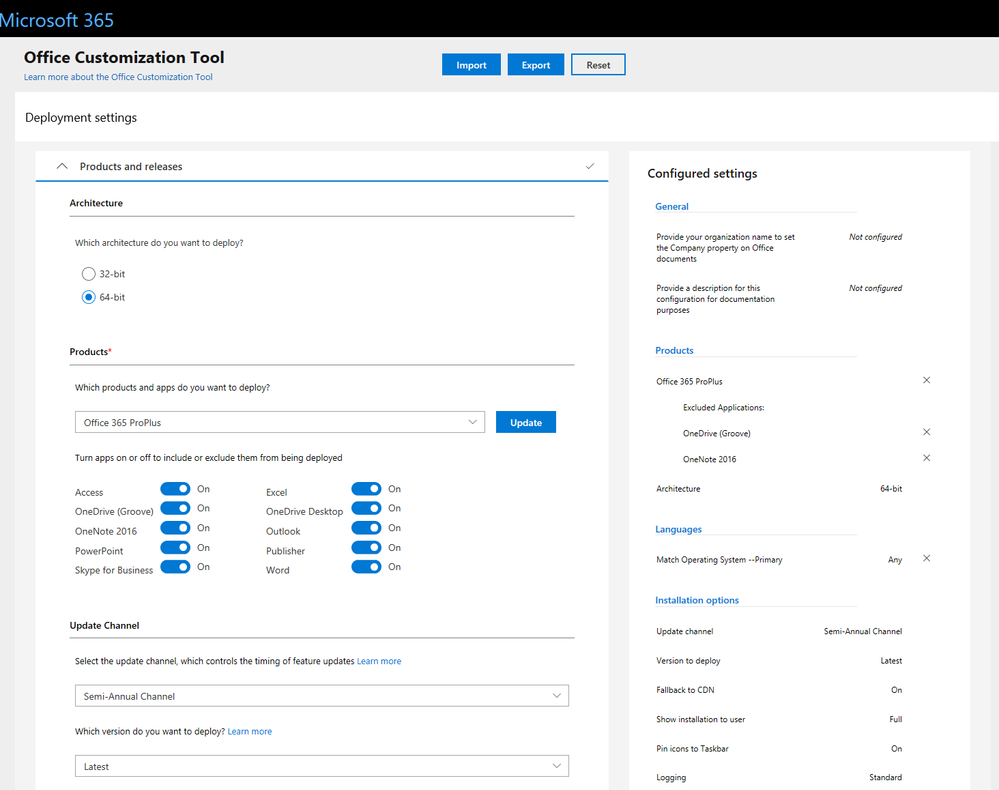Click the Export button
The width and height of the screenshot is (999, 790).
[536, 65]
